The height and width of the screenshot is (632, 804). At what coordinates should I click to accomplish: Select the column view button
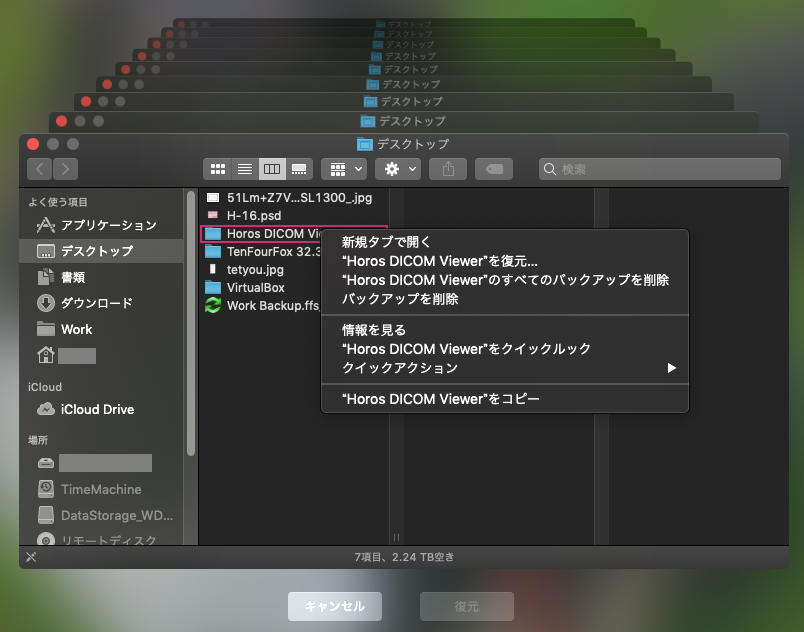(272, 169)
